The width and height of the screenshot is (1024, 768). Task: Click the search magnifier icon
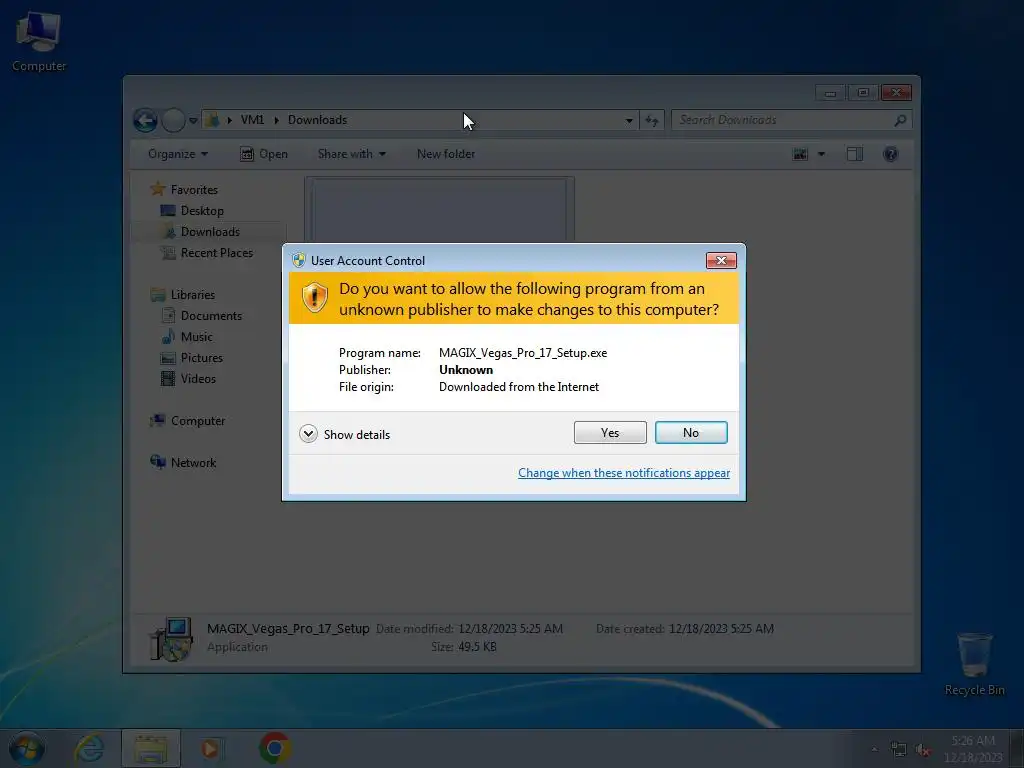click(x=900, y=120)
